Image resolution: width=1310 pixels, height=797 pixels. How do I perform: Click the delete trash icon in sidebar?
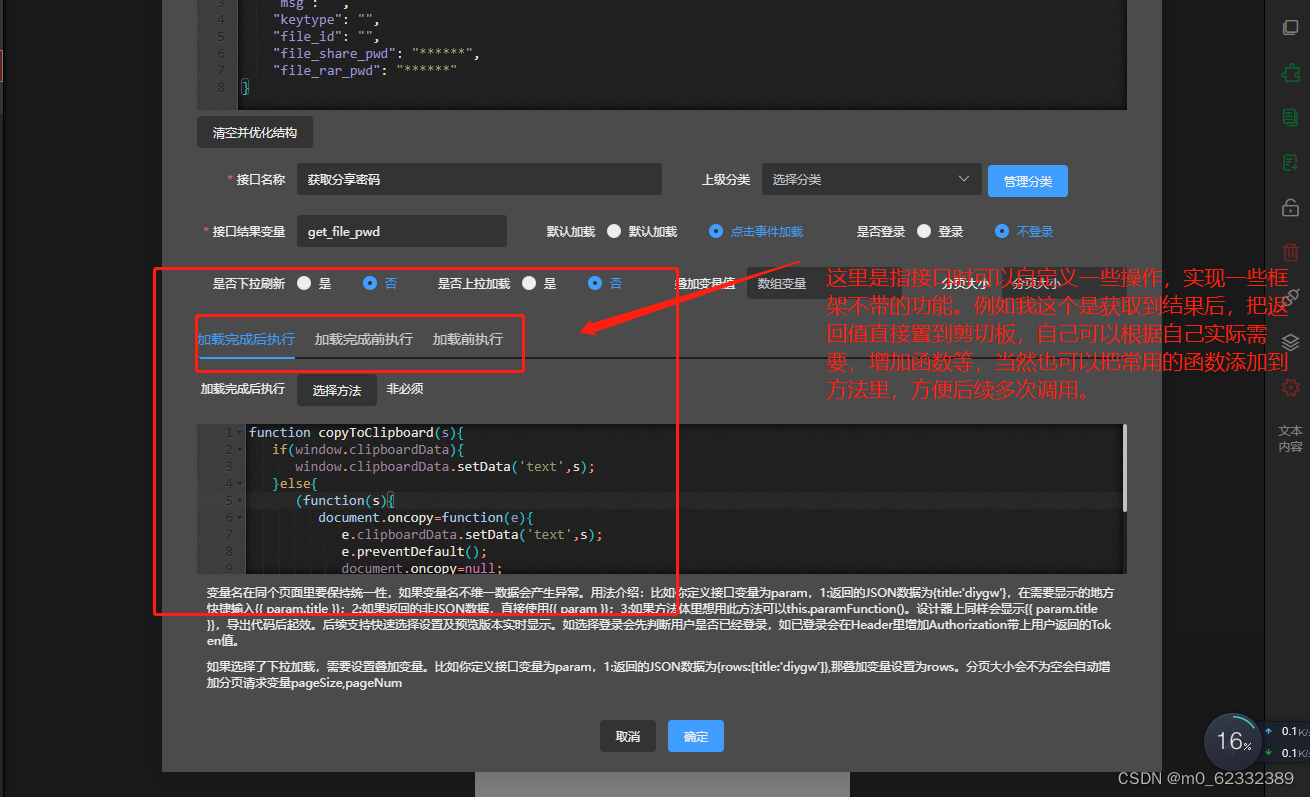click(x=1290, y=252)
